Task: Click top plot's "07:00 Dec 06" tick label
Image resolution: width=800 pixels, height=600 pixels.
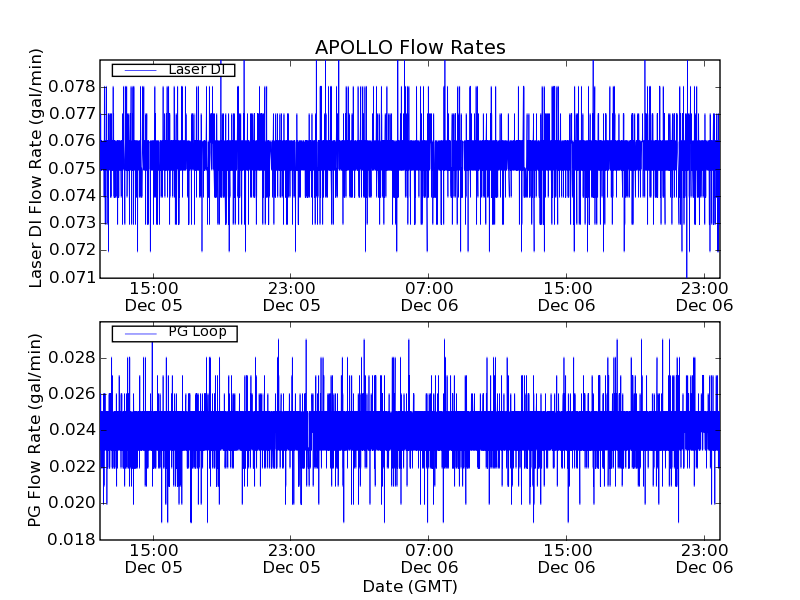Action: pyautogui.click(x=428, y=296)
